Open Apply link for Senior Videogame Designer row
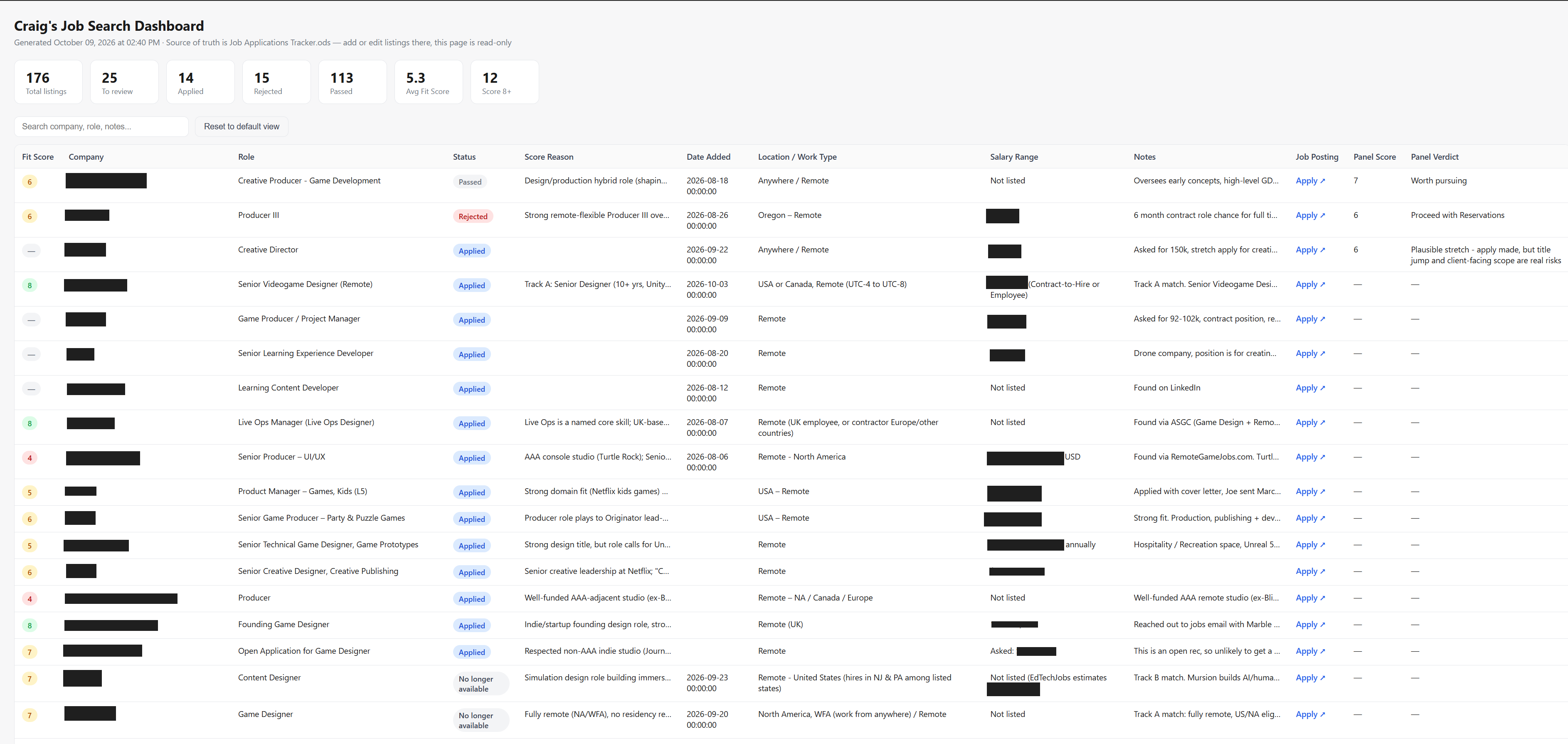Screen dimensions: 1568x744 1310,284
